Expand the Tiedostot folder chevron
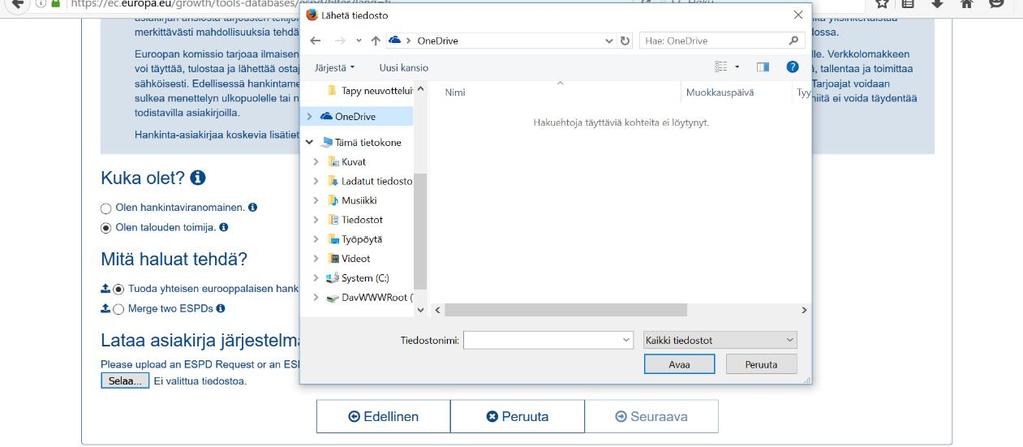Viewport: 1023px width, 447px height. tap(316, 220)
